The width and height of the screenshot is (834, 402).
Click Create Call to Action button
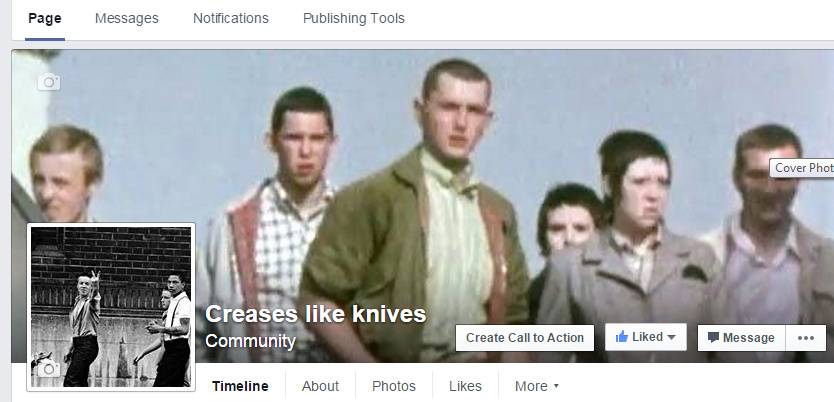click(524, 338)
